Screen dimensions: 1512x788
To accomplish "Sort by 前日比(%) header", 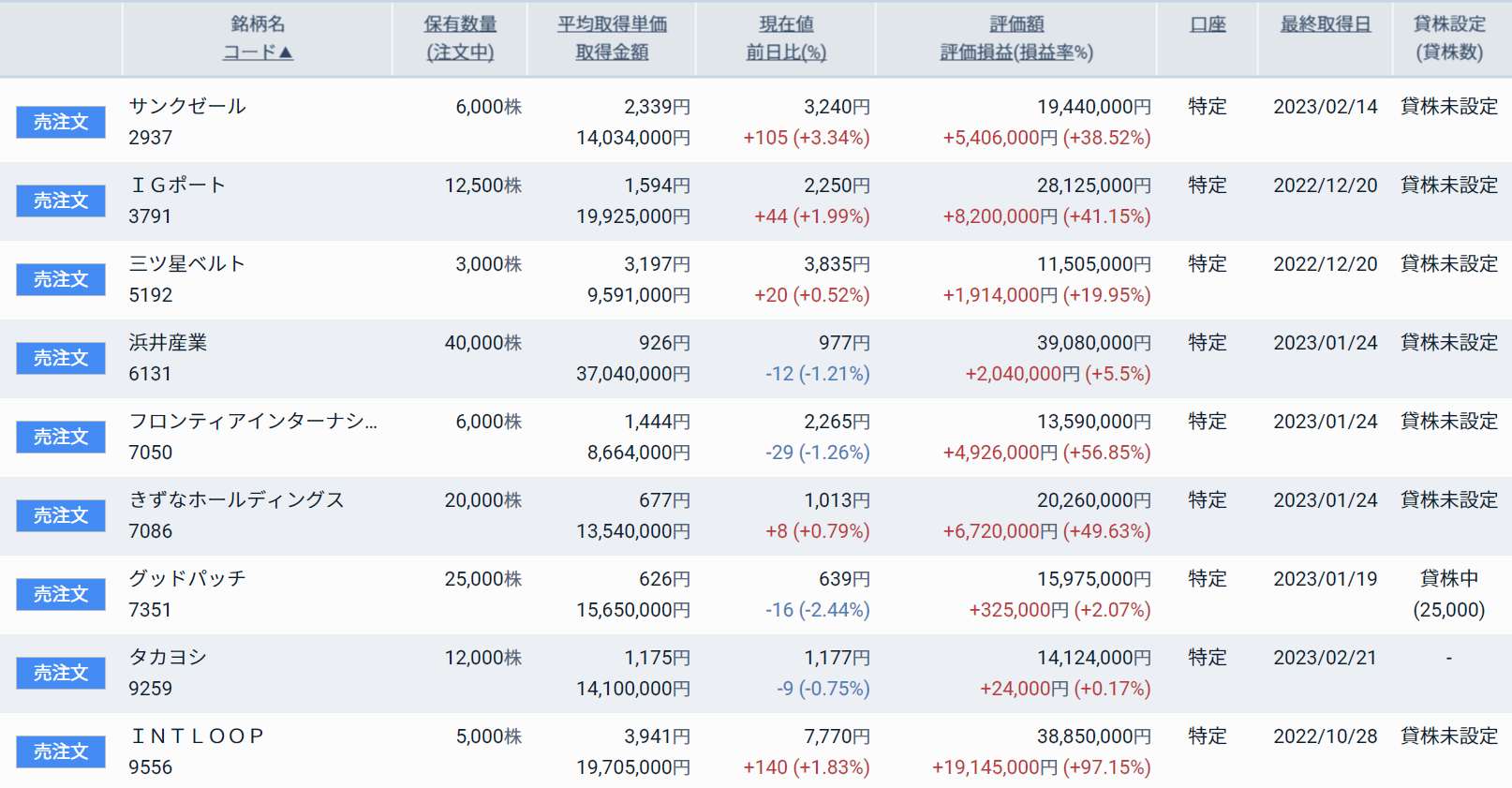I will tap(786, 52).
